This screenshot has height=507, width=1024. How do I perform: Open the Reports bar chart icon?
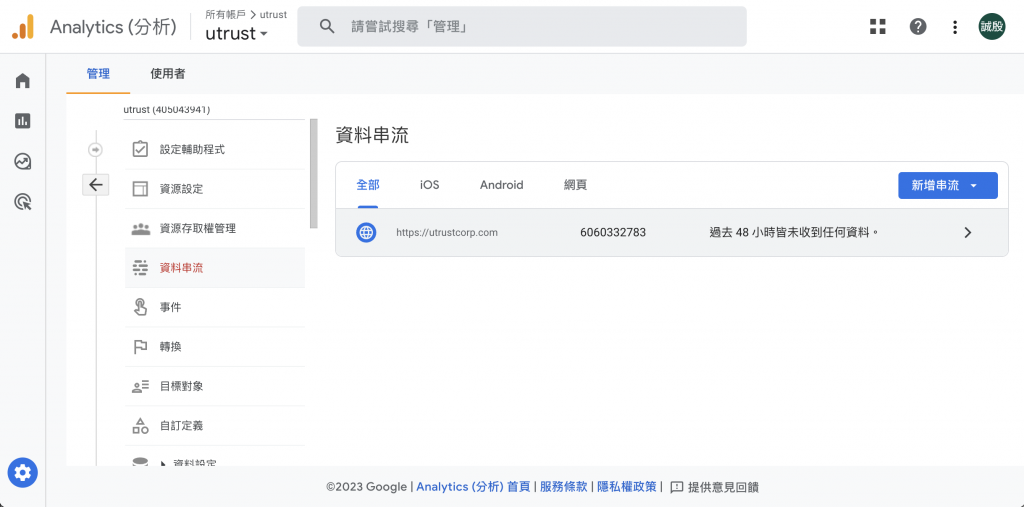(x=23, y=121)
